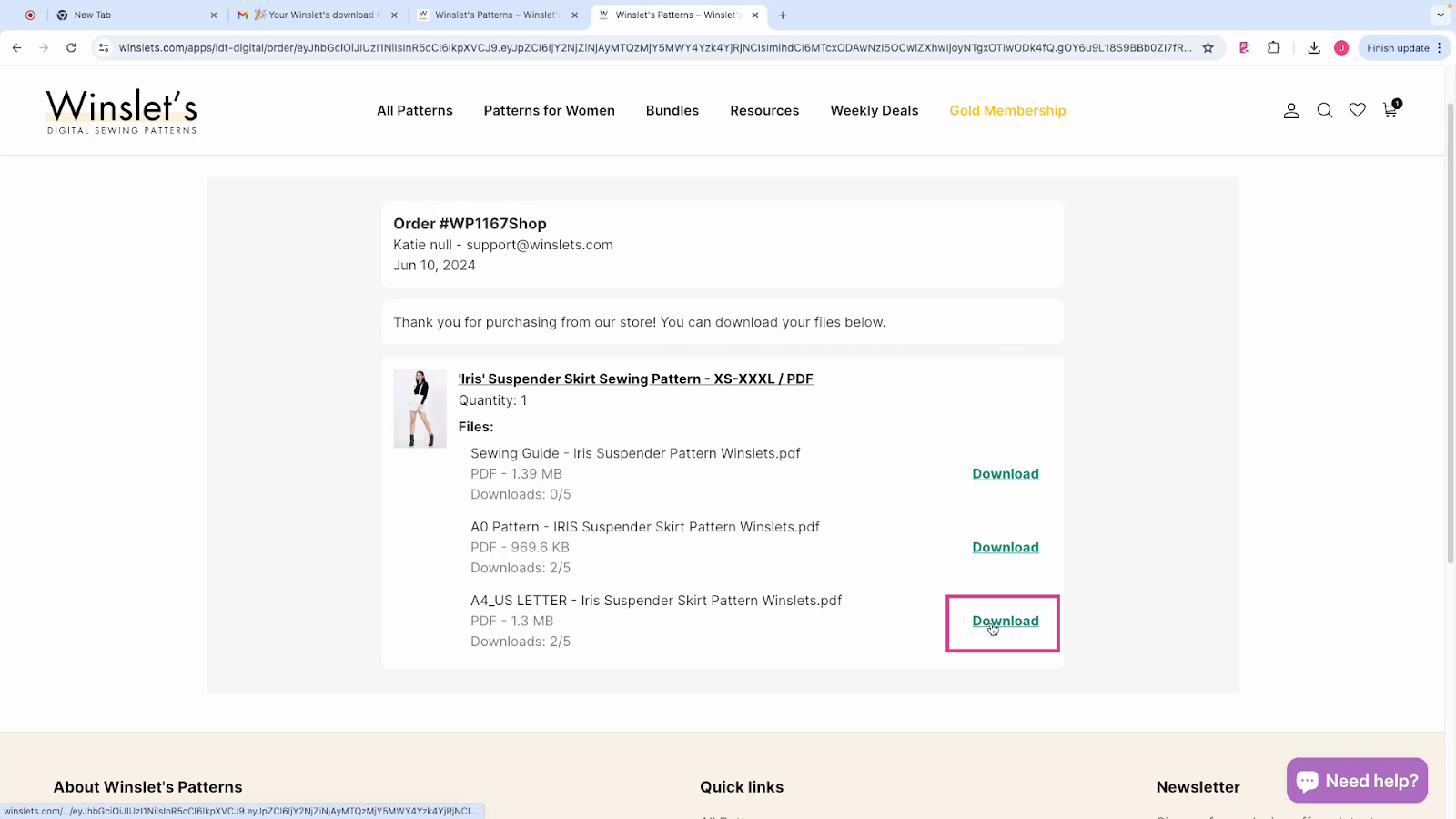View site information icon in address bar
The image size is (1456, 819).
pos(104,48)
